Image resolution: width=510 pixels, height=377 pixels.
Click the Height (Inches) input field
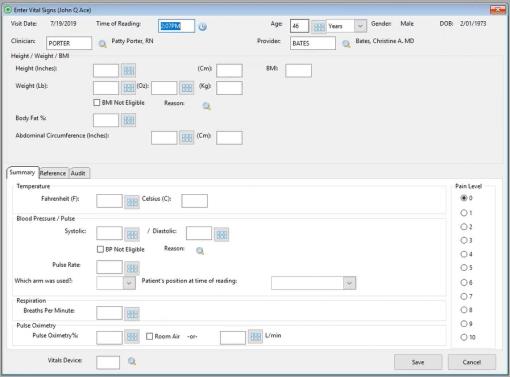tap(106, 71)
